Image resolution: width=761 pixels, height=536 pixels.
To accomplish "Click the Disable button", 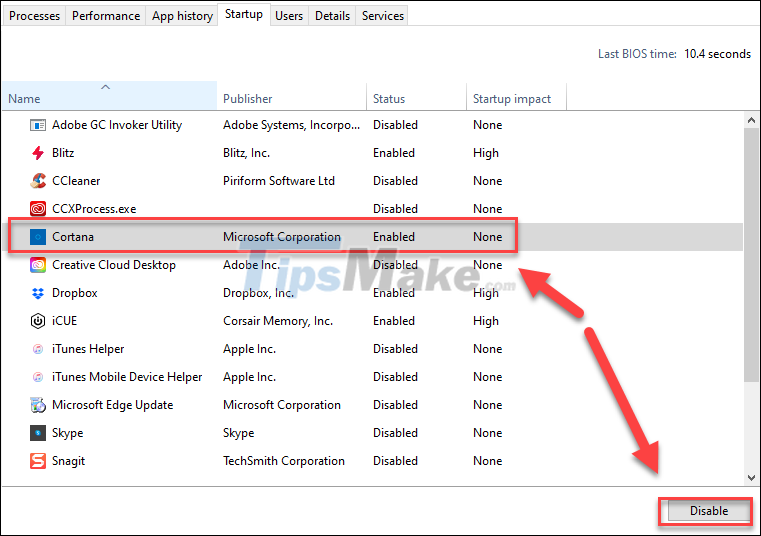I will click(709, 511).
